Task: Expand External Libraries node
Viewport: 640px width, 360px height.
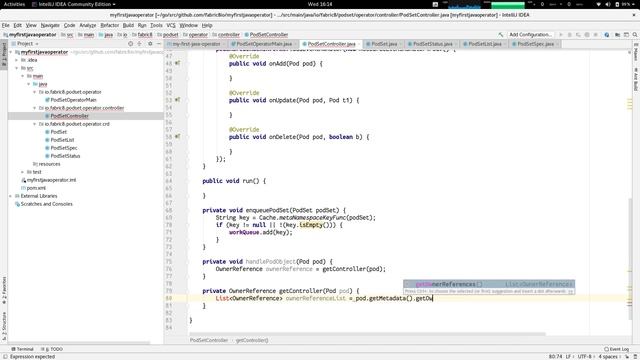Action: coord(11,196)
